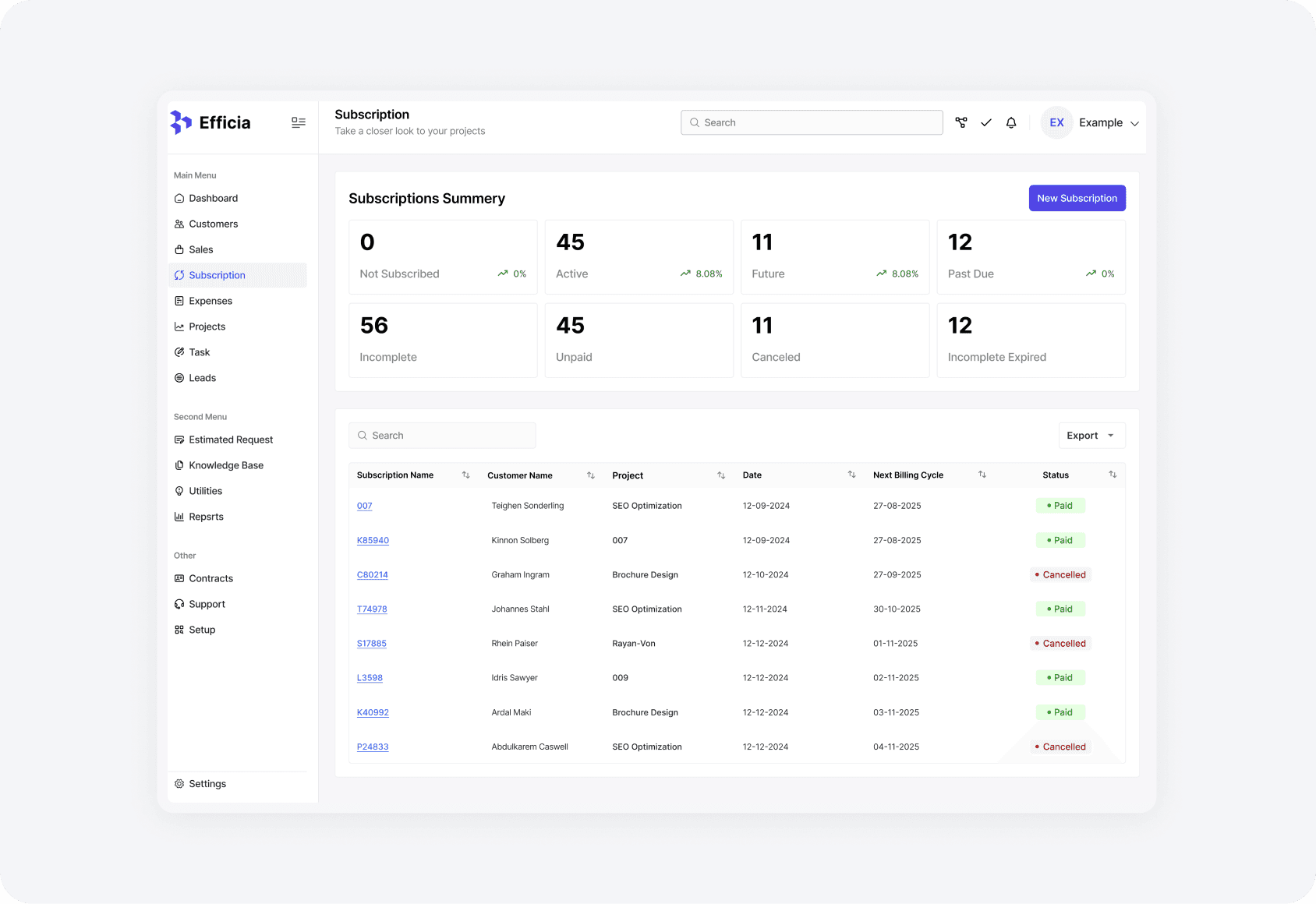
Task: Click the Past Due summary card
Action: (x=1031, y=257)
